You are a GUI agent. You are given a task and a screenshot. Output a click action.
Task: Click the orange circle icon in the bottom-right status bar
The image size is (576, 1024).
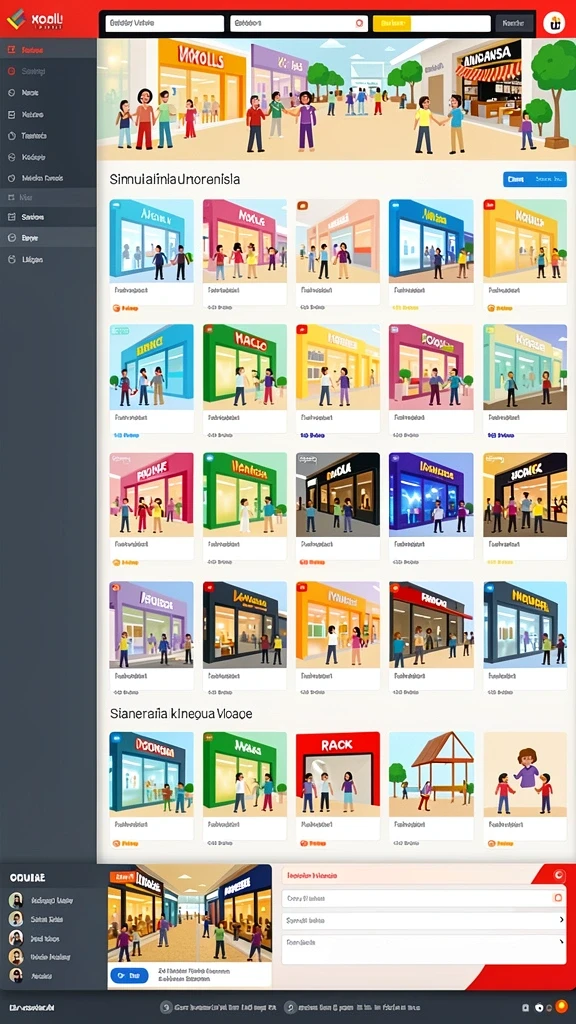[561, 1006]
